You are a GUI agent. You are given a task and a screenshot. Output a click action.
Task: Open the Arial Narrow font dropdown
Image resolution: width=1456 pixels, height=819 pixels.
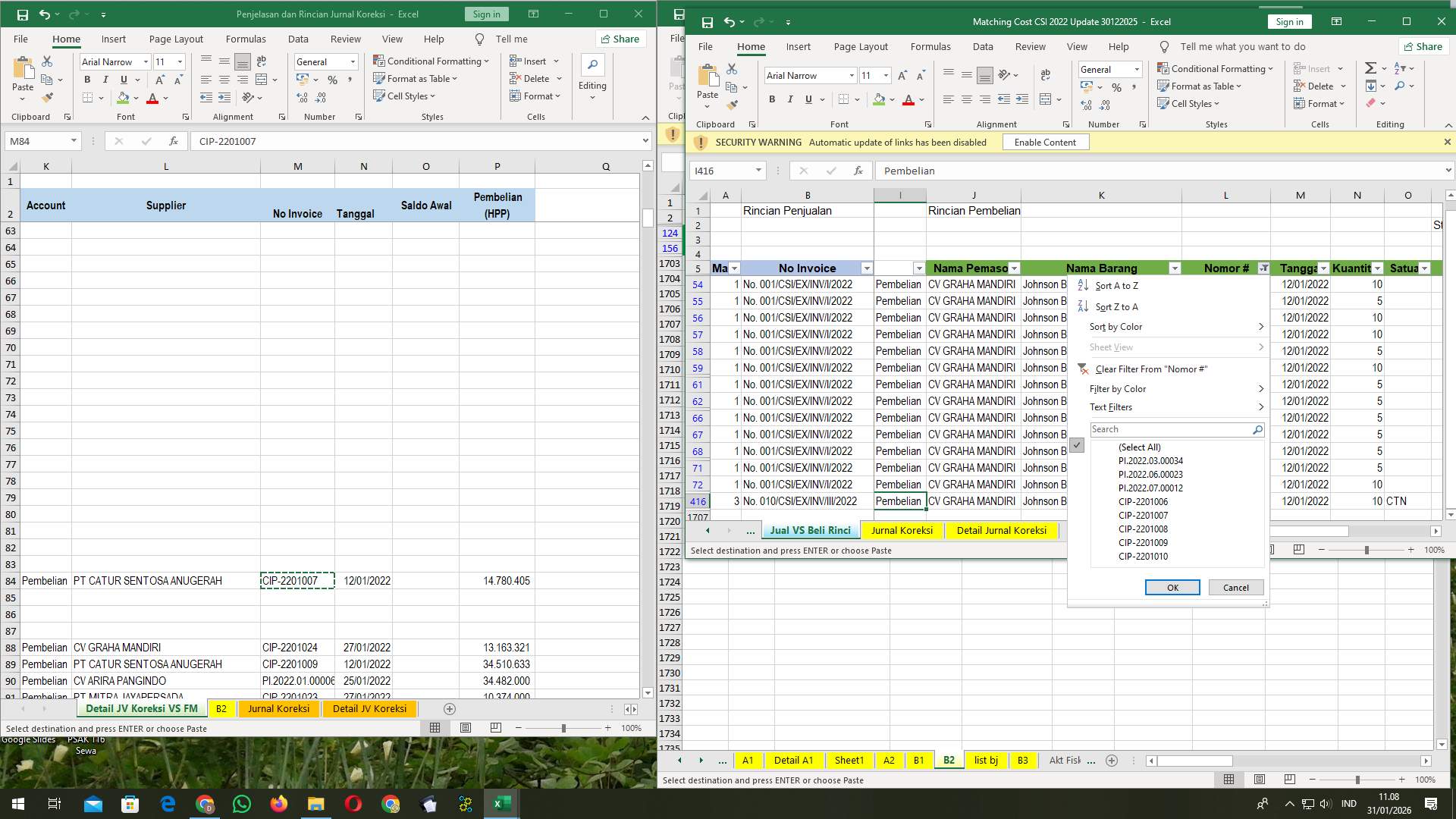[x=851, y=75]
